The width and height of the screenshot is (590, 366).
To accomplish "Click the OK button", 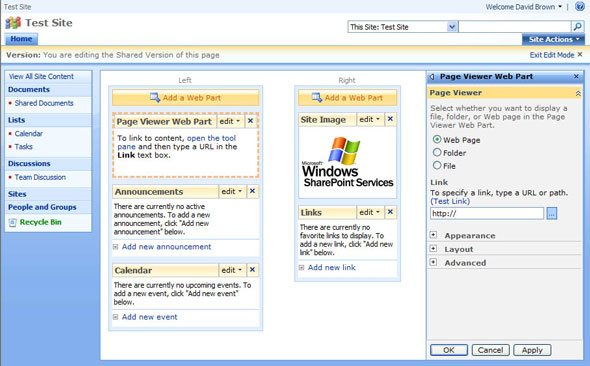I will click(x=449, y=350).
